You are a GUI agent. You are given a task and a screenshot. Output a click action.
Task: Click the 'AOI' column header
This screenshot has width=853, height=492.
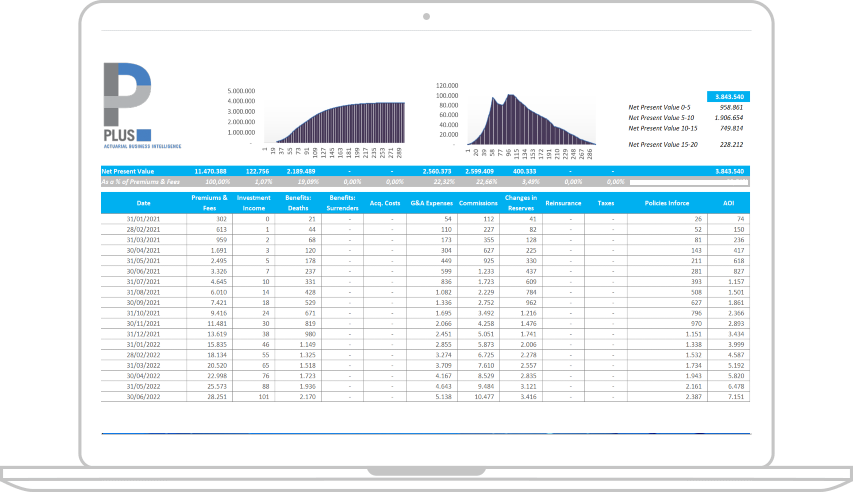tap(728, 203)
